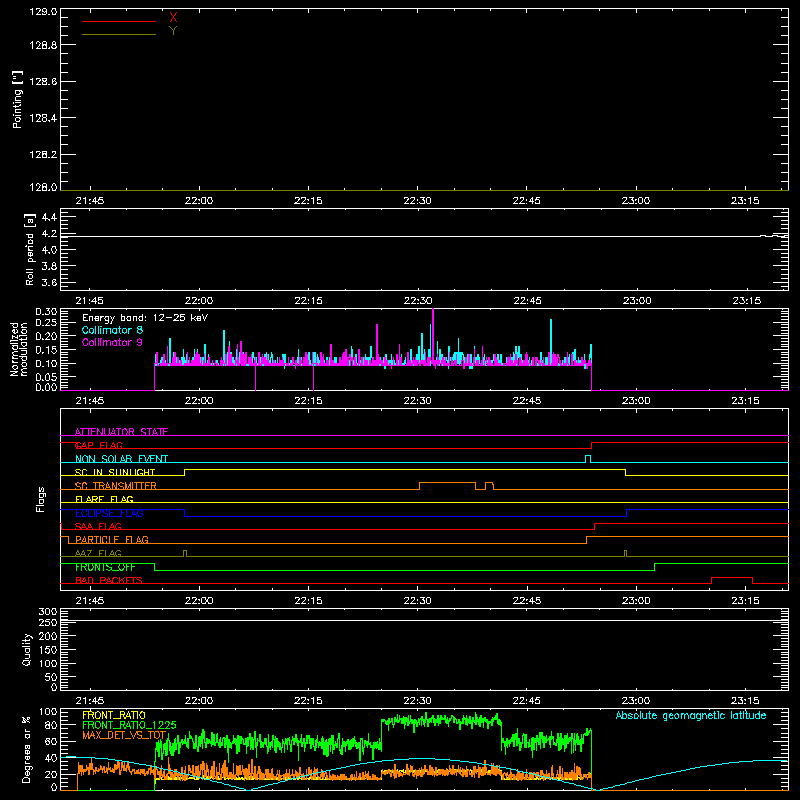800x800 pixels.
Task: Click the 'Degrees or %' axis title
Action: [x=27, y=749]
